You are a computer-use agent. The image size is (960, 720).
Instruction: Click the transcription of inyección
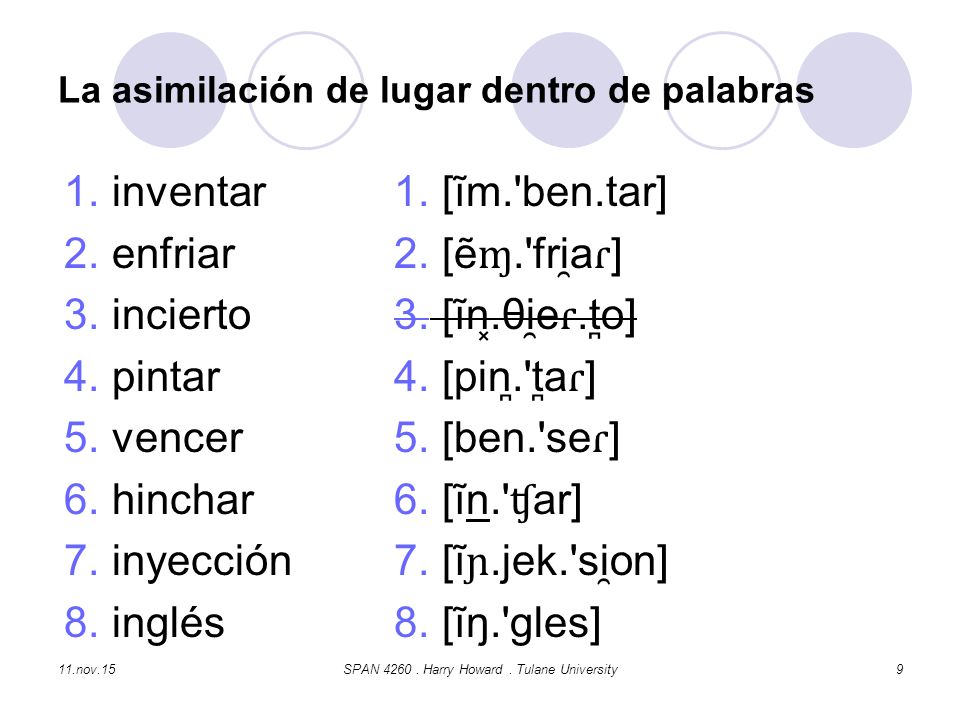tap(555, 563)
